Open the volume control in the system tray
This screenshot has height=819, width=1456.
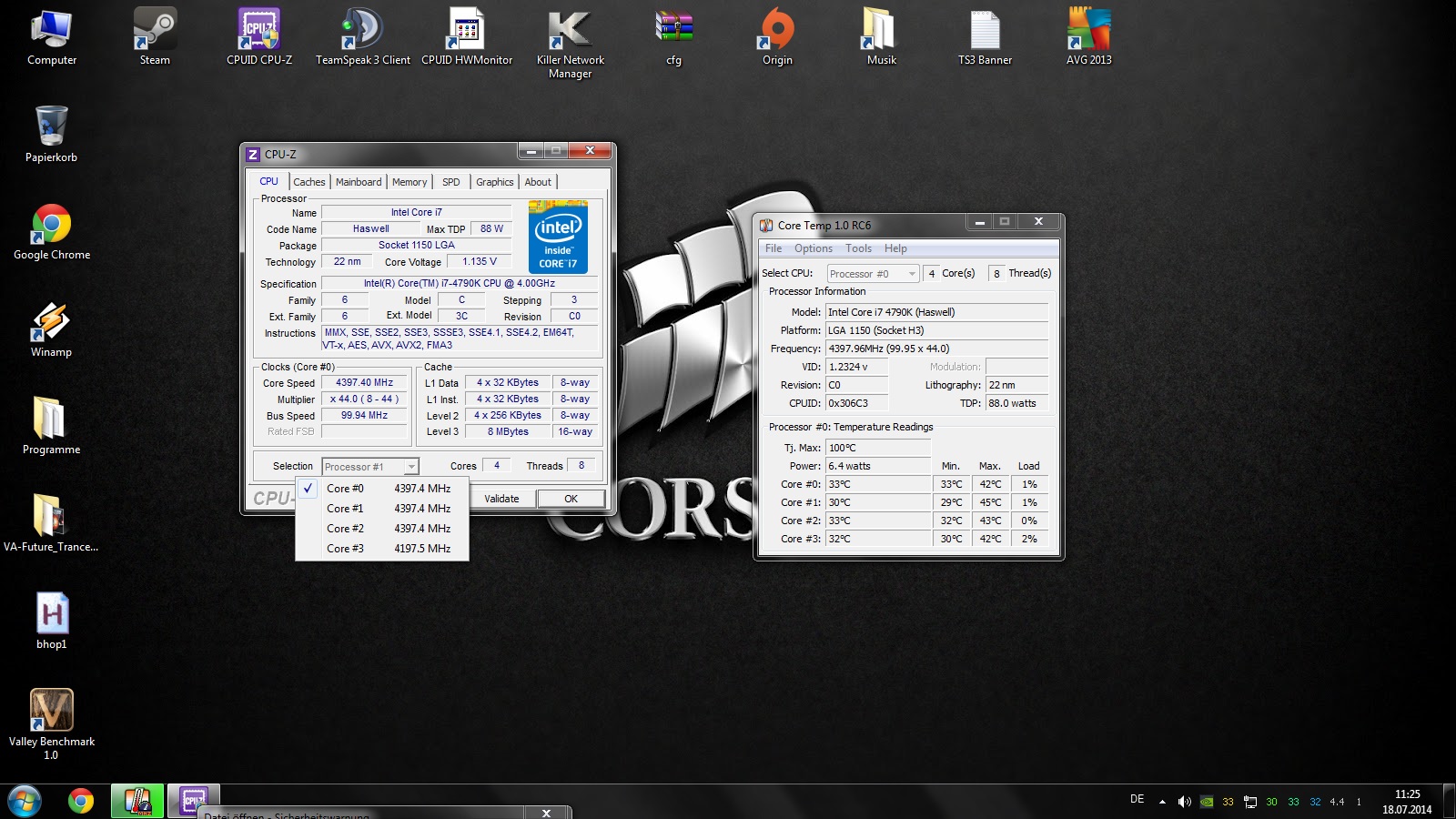point(1184,802)
